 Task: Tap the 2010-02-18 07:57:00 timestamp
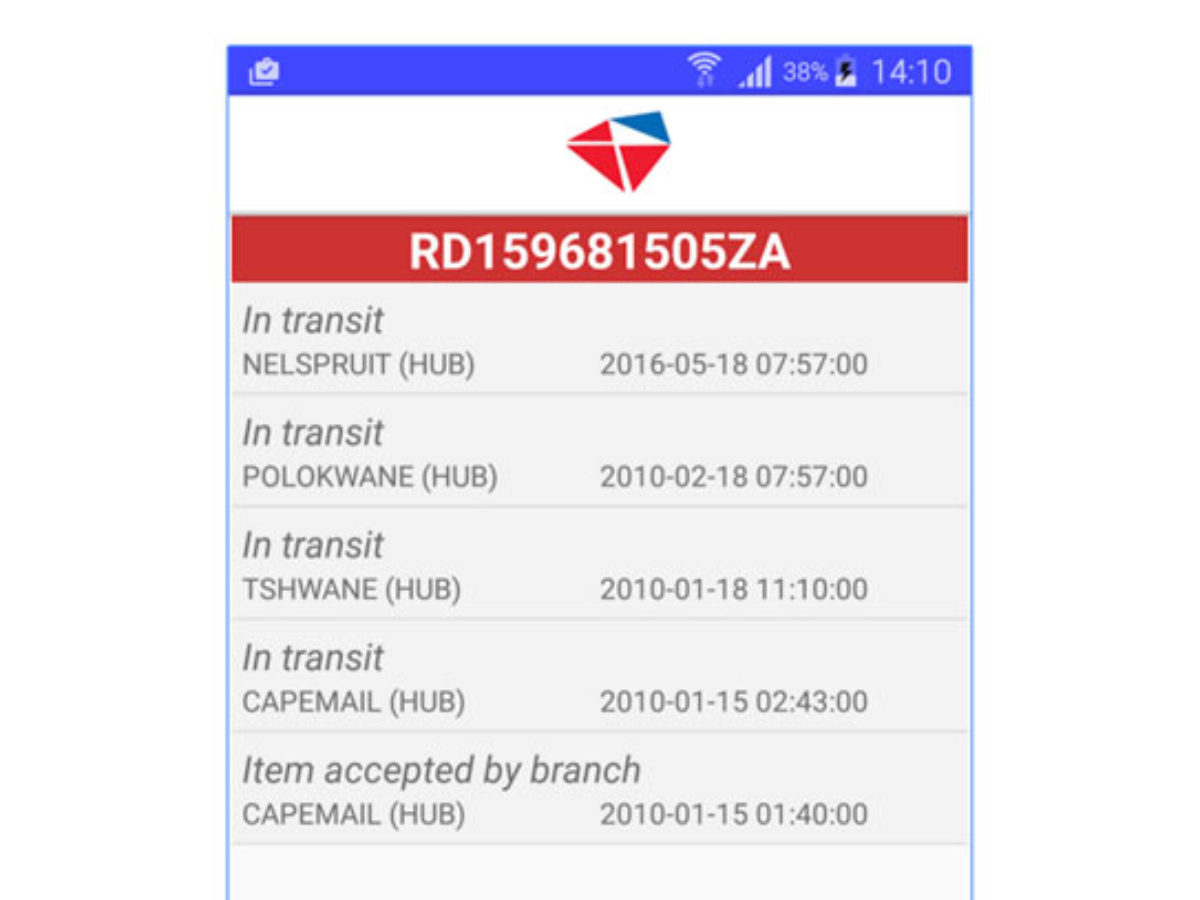(733, 477)
